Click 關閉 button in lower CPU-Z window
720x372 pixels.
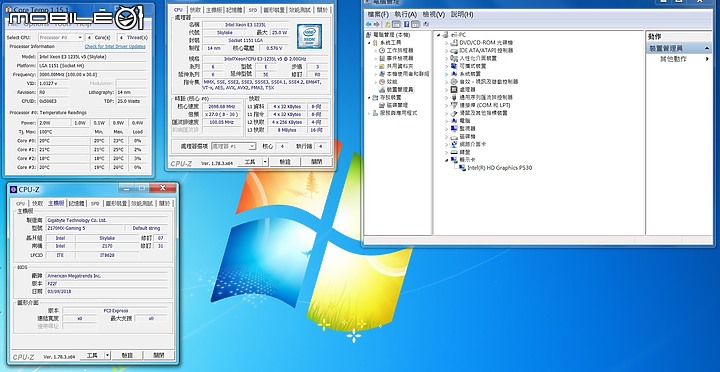(x=159, y=355)
